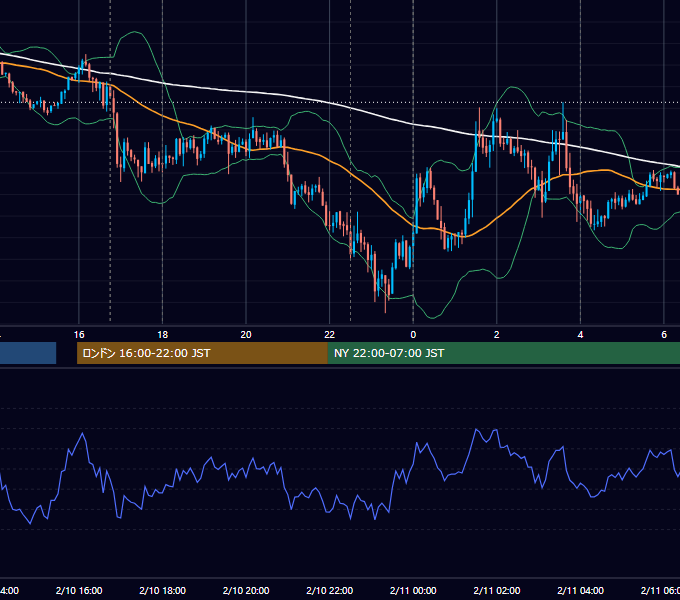
Task: Click the blue session bar before London
Action: (28, 353)
